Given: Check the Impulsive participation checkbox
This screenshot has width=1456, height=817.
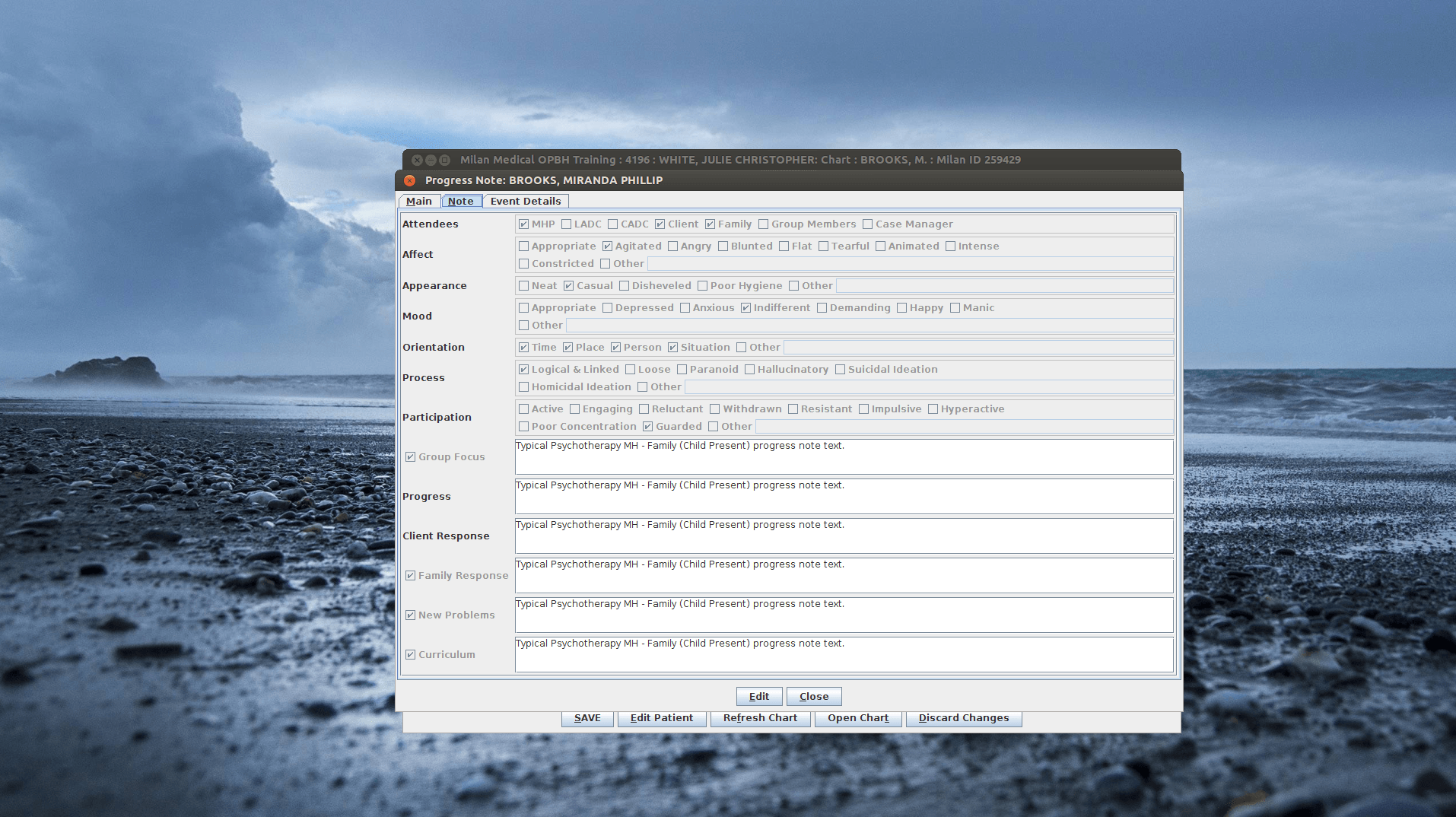Looking at the screenshot, I should point(863,408).
